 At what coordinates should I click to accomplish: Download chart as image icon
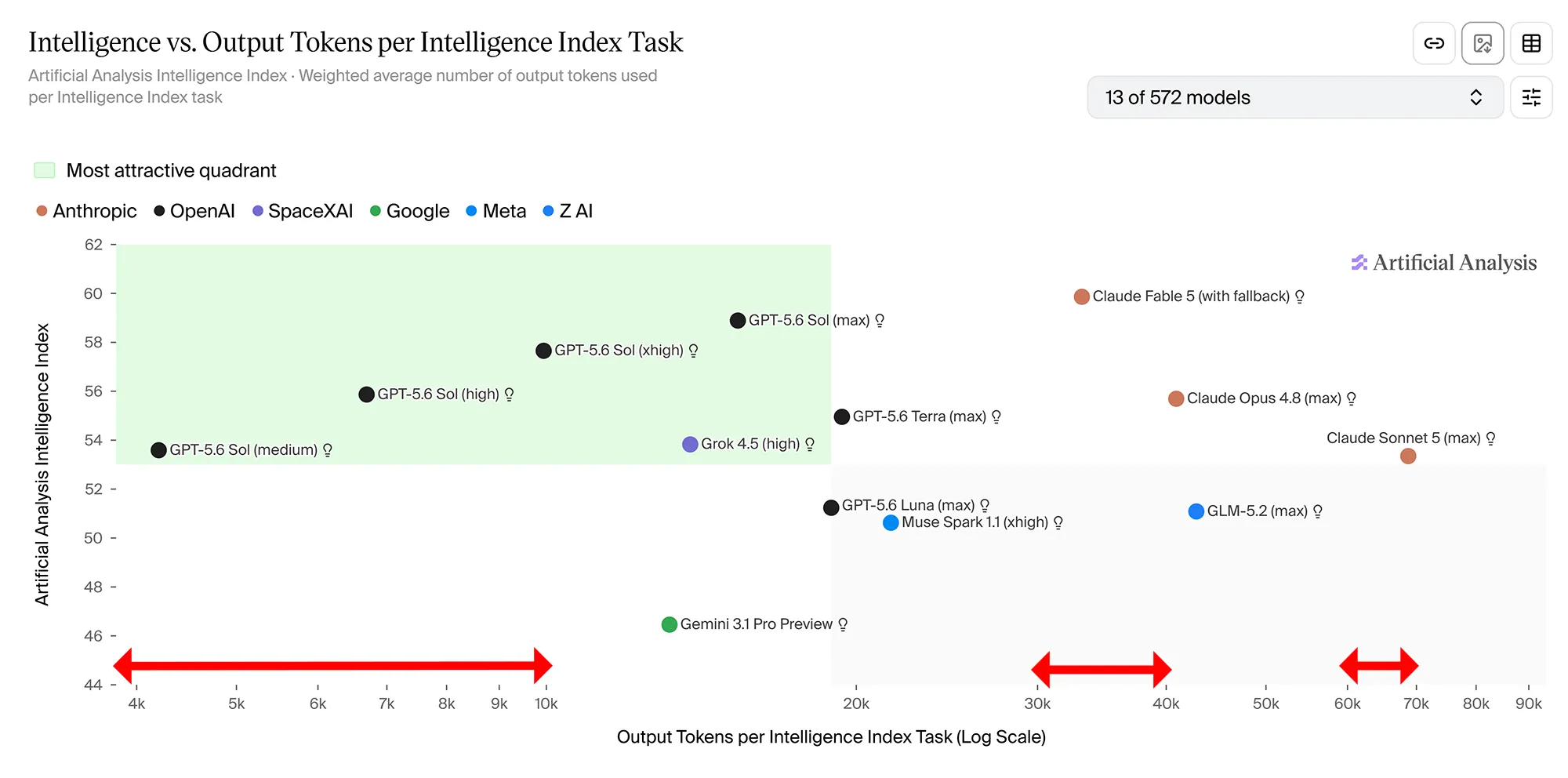click(x=1483, y=43)
